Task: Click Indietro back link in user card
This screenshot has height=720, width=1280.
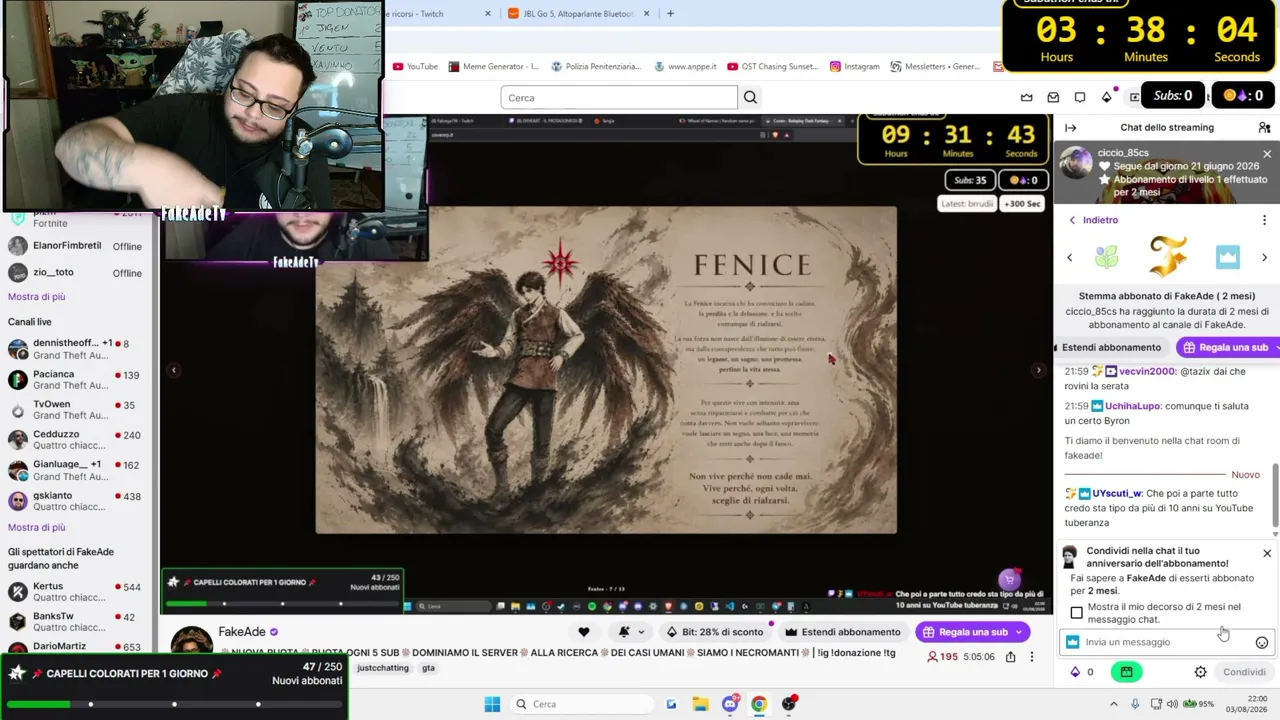Action: pos(1093,220)
